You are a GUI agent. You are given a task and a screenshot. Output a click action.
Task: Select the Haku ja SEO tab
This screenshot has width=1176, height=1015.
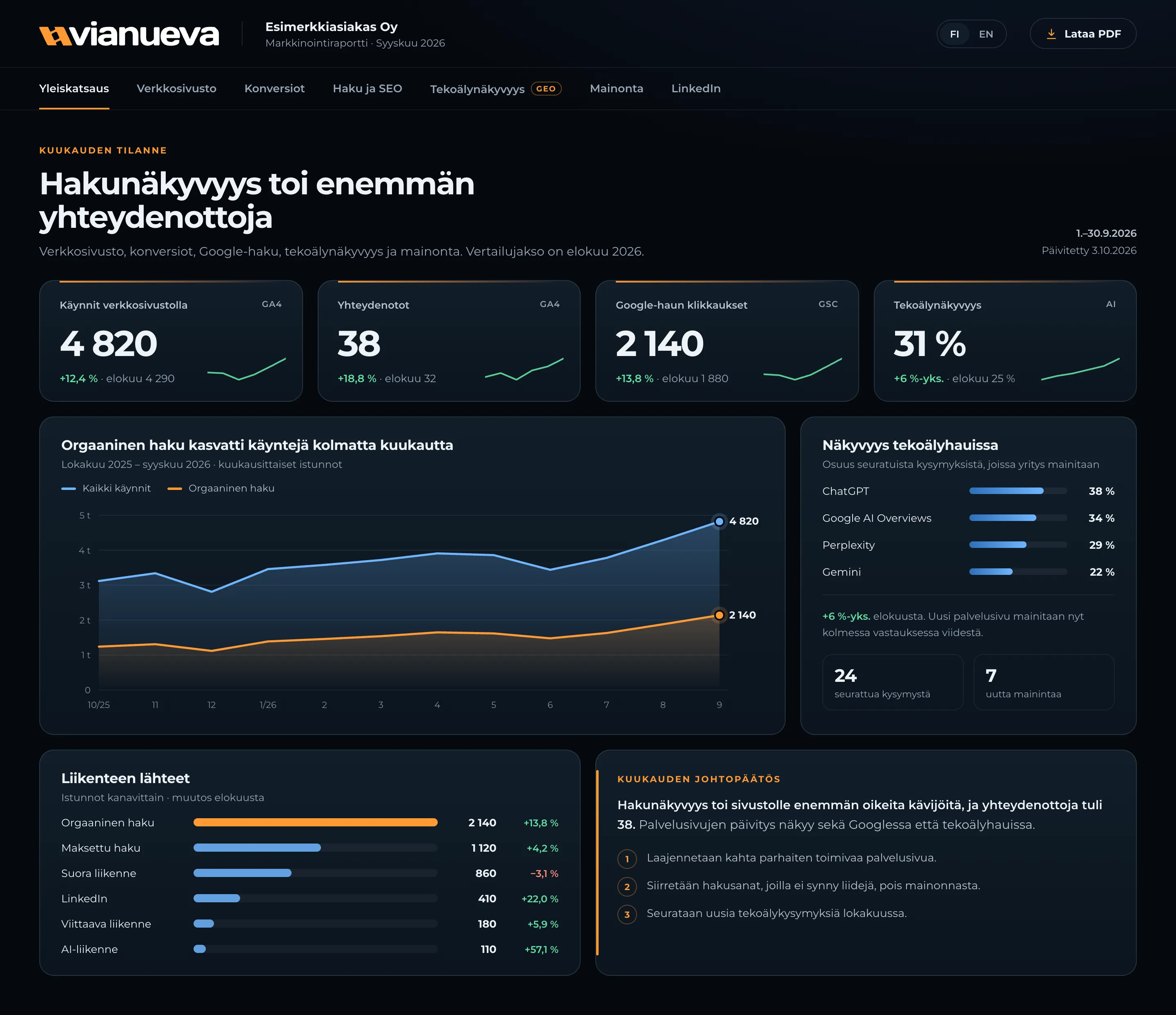pyautogui.click(x=367, y=89)
